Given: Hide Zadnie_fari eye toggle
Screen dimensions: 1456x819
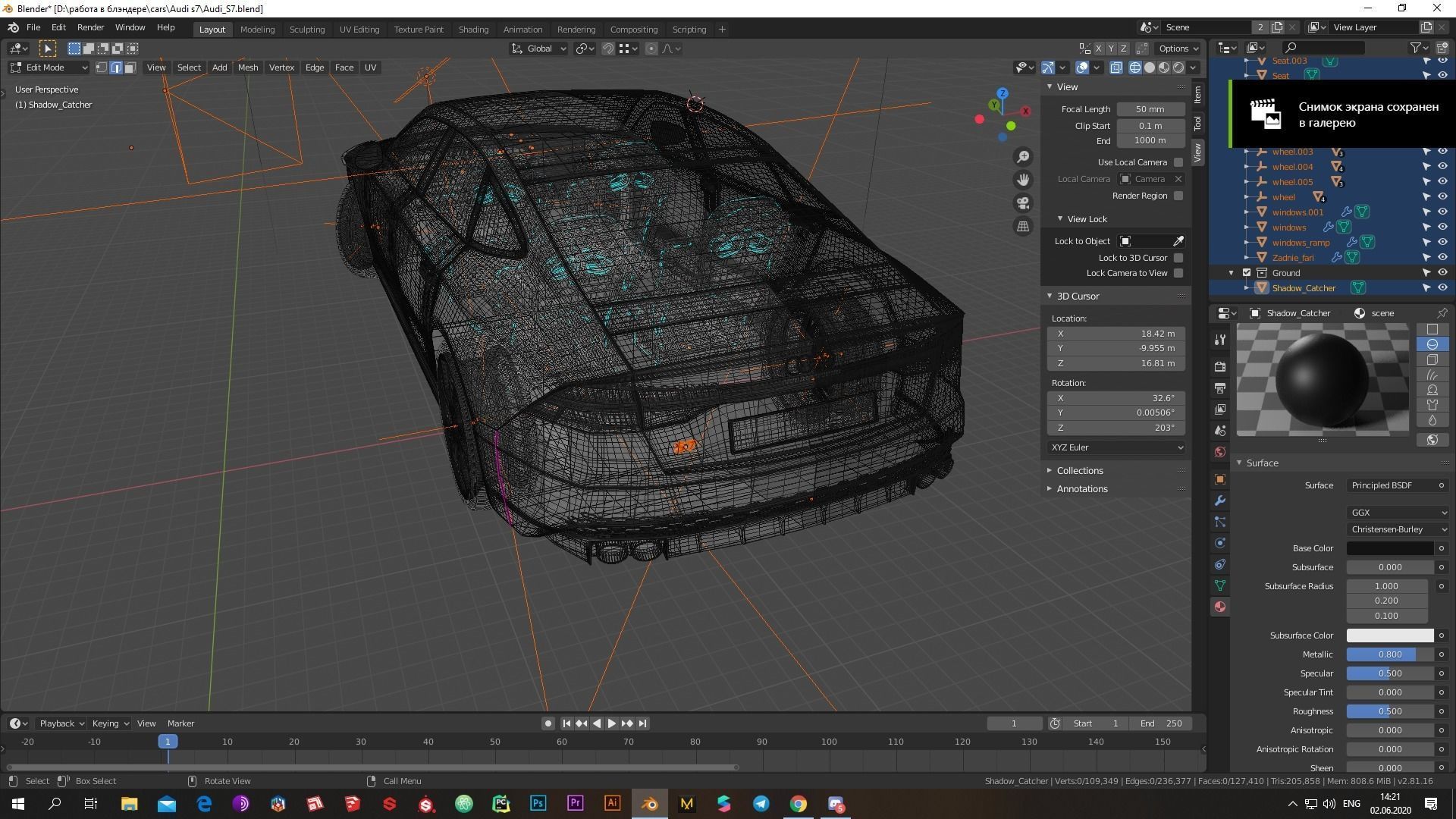Looking at the screenshot, I should click(x=1442, y=258).
